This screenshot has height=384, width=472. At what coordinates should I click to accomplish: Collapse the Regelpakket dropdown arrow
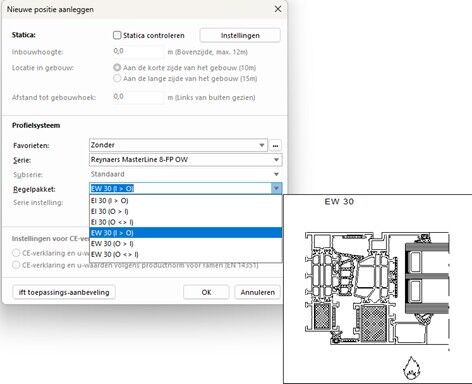(276, 189)
